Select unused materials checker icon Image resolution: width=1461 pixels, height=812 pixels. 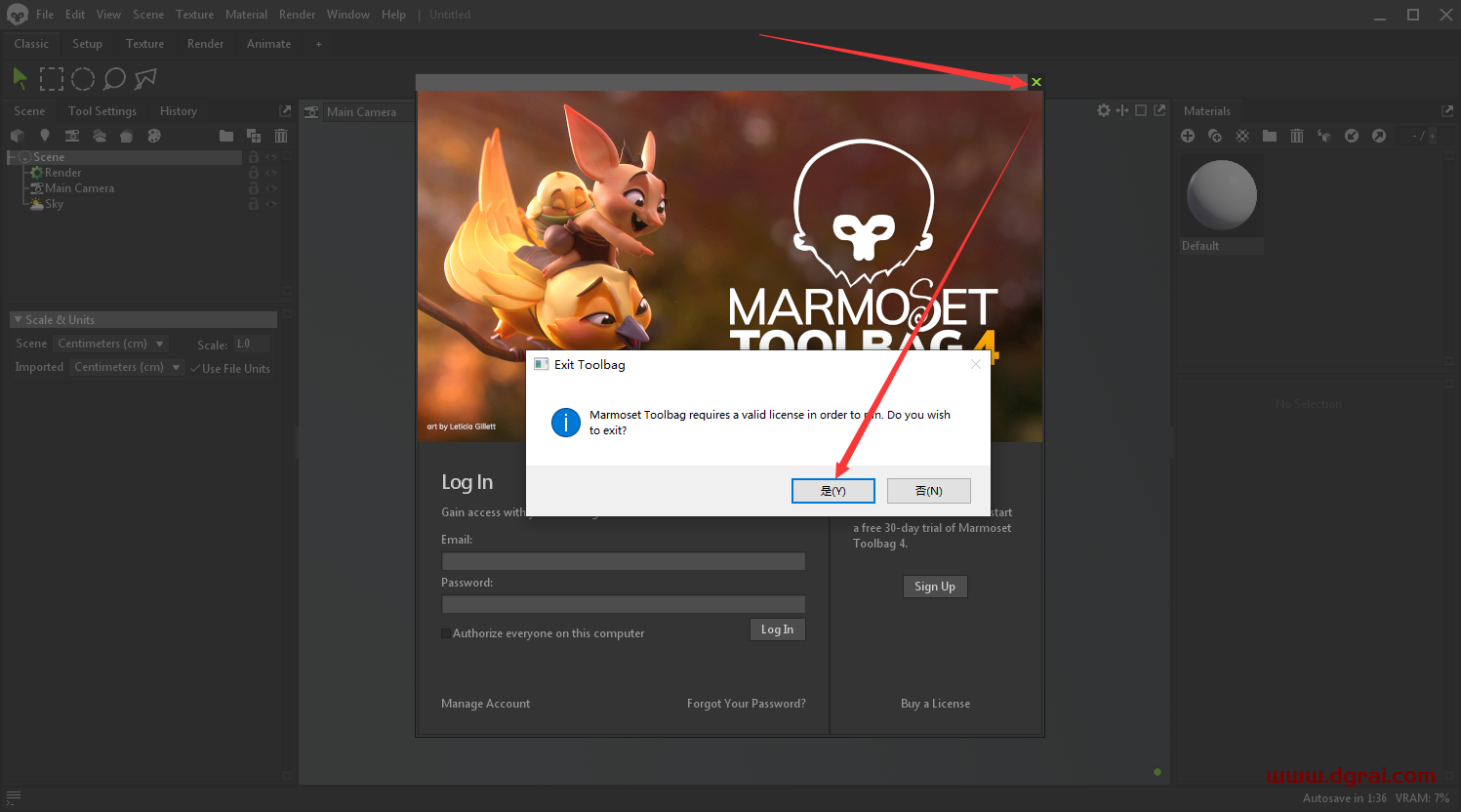[1242, 136]
